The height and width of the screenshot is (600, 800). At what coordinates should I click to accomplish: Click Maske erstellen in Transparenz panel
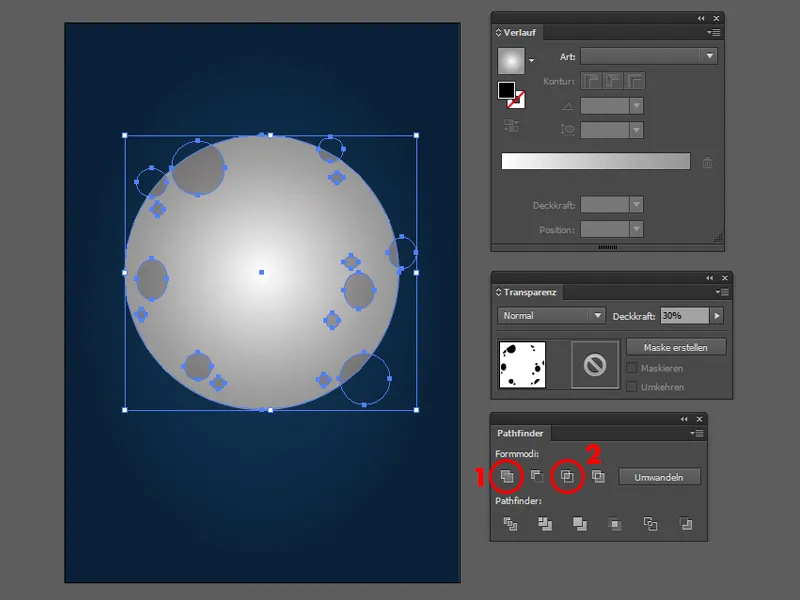676,347
